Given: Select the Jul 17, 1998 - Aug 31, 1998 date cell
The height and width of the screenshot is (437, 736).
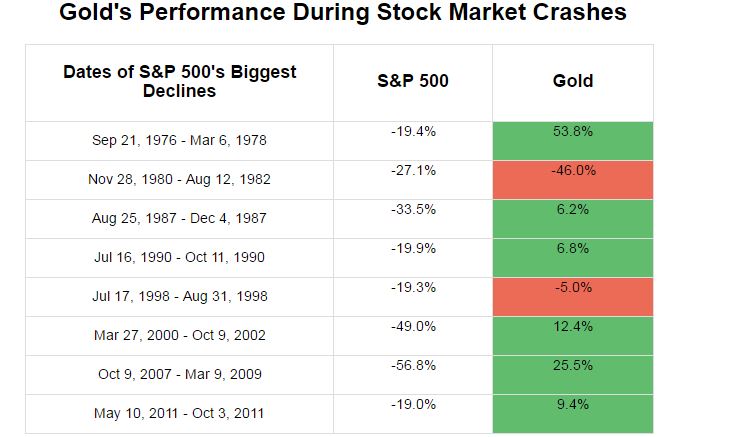Looking at the screenshot, I should point(180,297).
